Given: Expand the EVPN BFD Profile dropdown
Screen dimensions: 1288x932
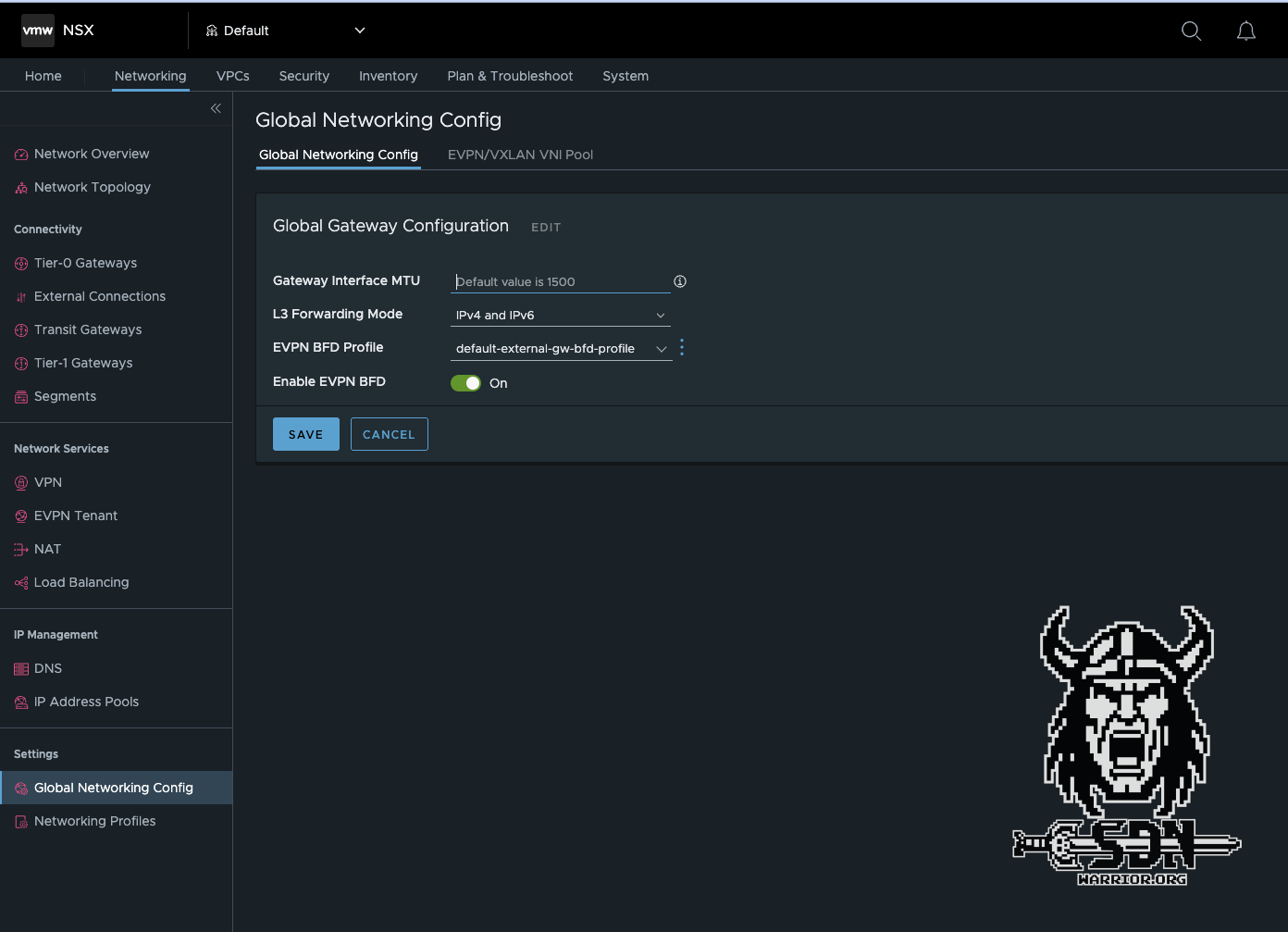Looking at the screenshot, I should pos(661,348).
